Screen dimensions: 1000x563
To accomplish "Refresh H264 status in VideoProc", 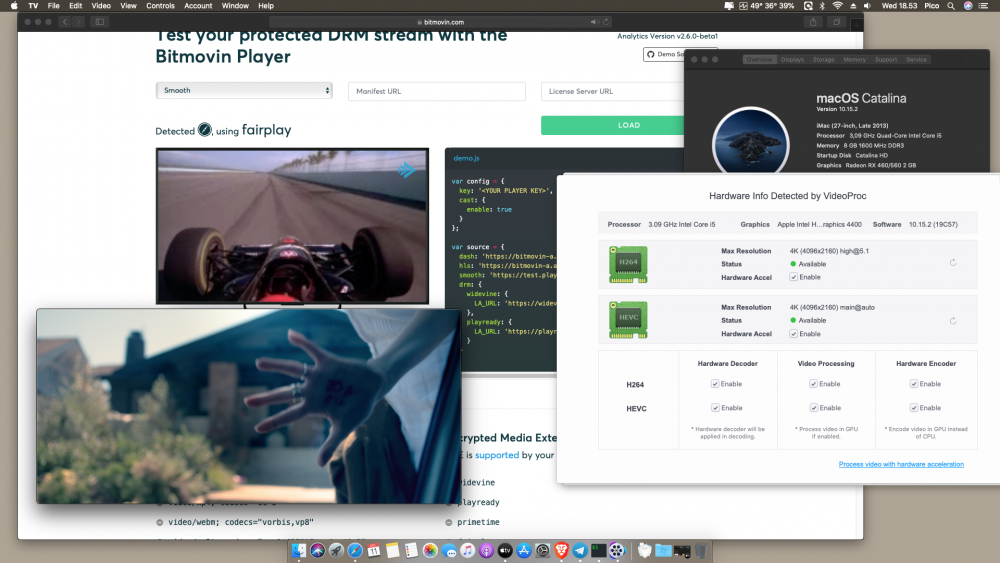I will point(953,263).
